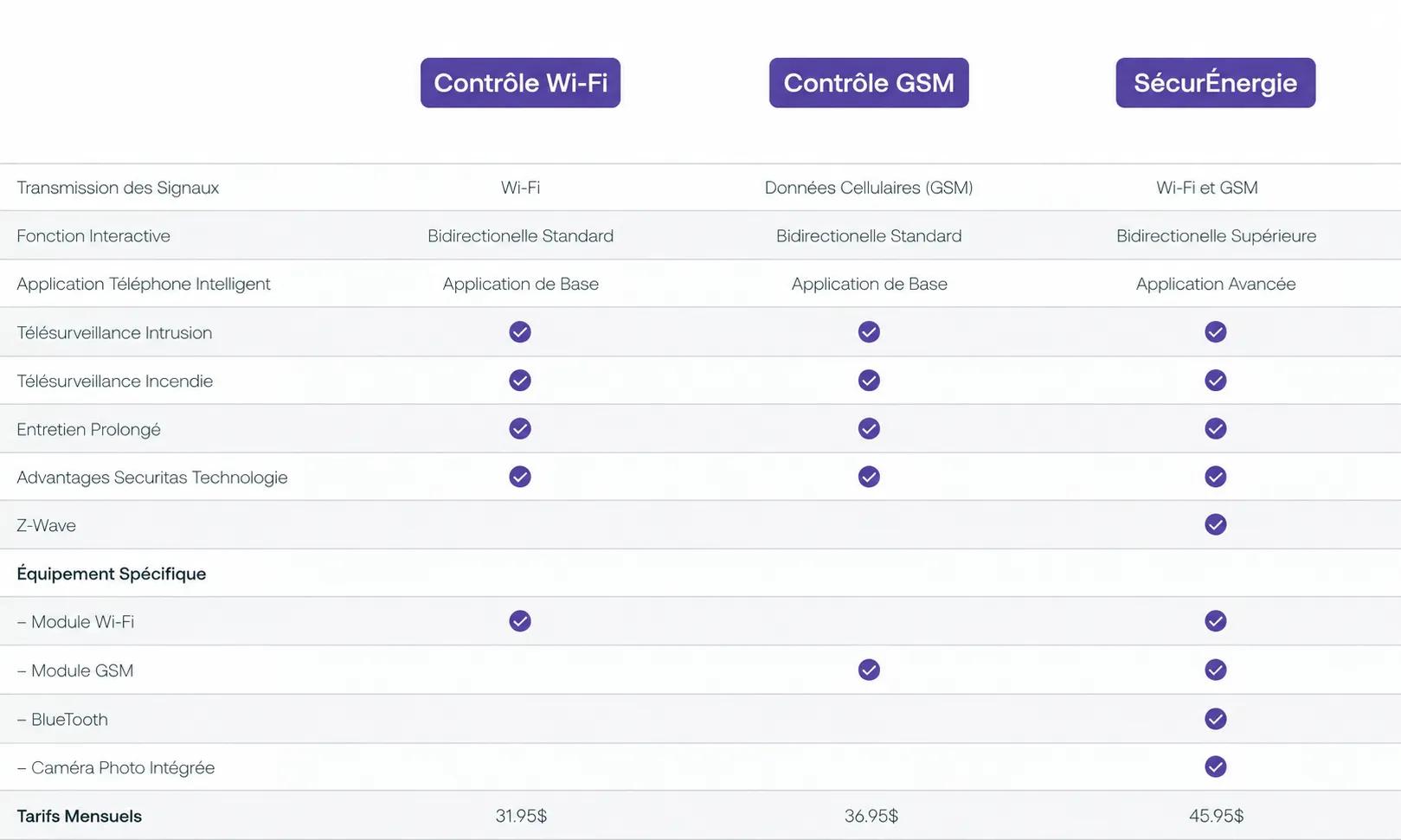Click the 31.95$ monthly price
This screenshot has height=840, width=1401.
(521, 816)
